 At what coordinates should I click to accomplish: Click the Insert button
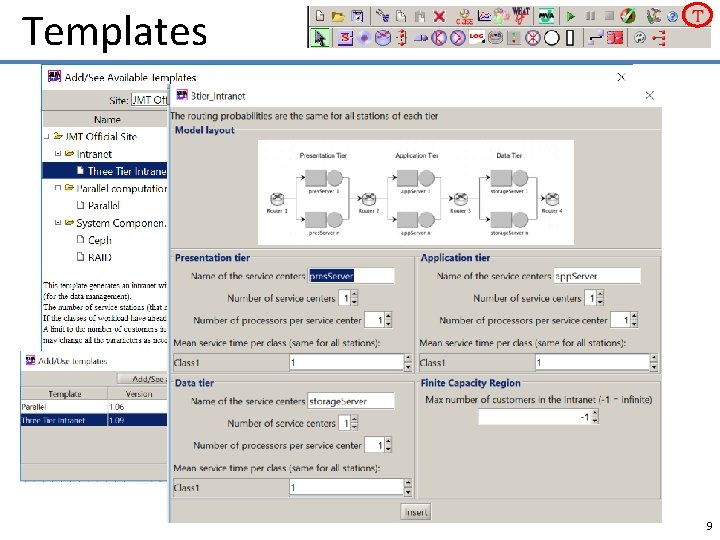pyautogui.click(x=416, y=512)
